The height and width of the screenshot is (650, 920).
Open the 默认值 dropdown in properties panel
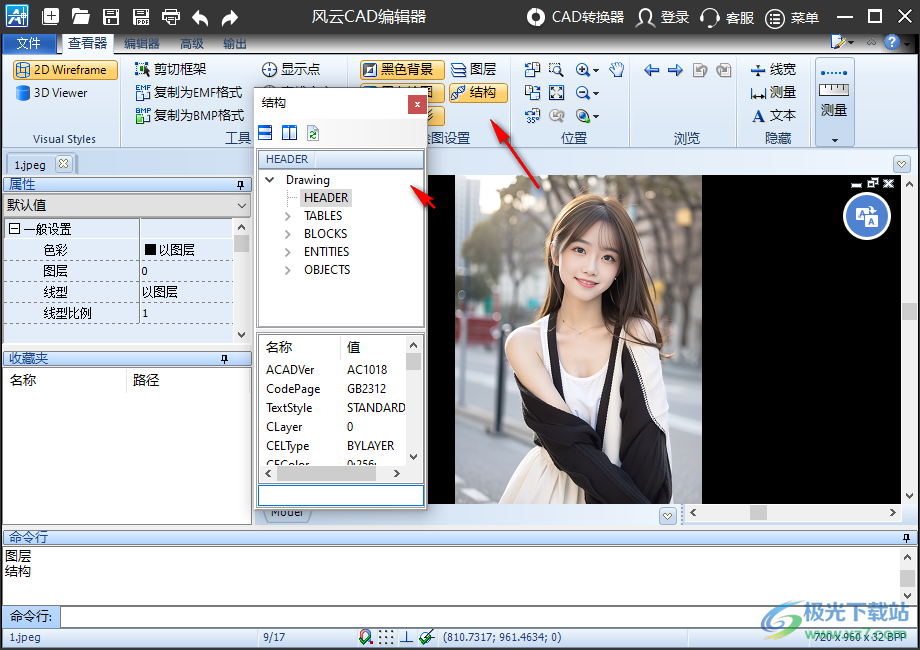point(242,205)
